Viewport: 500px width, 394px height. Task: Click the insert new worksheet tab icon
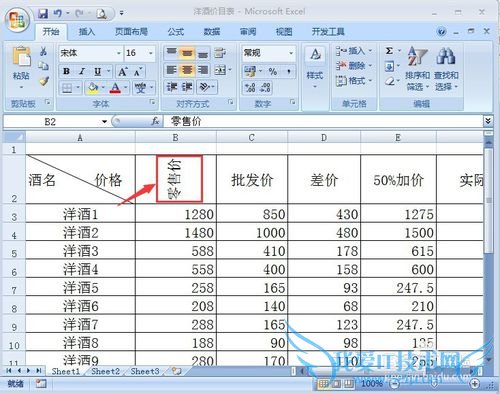tap(176, 371)
